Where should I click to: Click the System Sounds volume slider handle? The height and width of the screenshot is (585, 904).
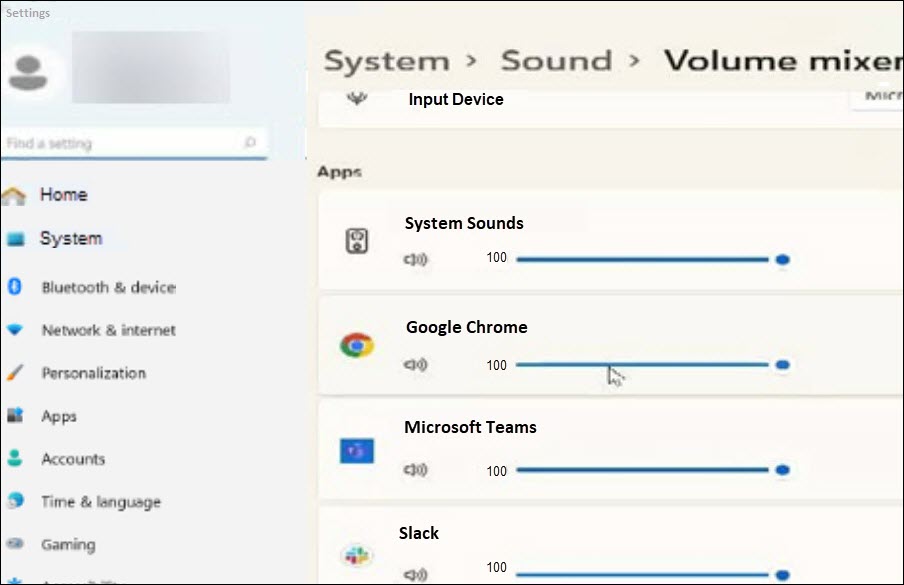pos(782,259)
